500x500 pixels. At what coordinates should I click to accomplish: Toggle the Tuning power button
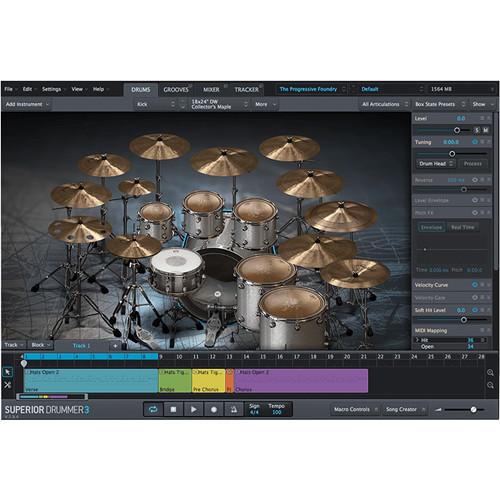coord(475,142)
